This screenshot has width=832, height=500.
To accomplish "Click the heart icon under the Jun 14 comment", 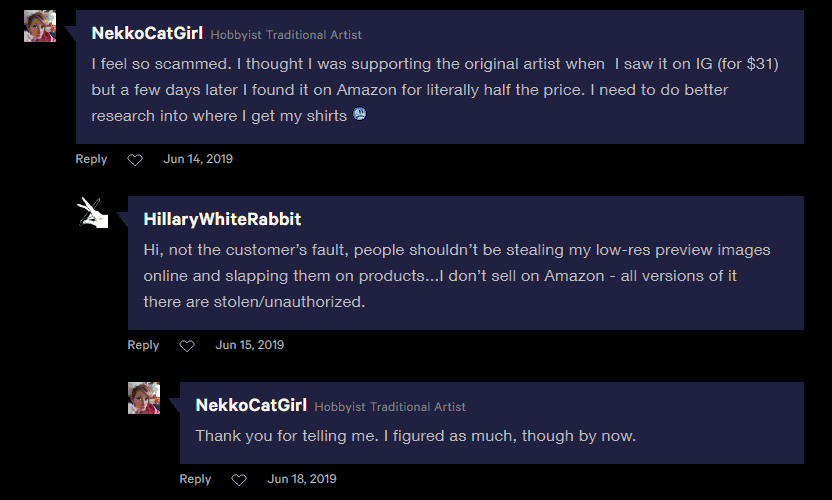I will pos(135,160).
